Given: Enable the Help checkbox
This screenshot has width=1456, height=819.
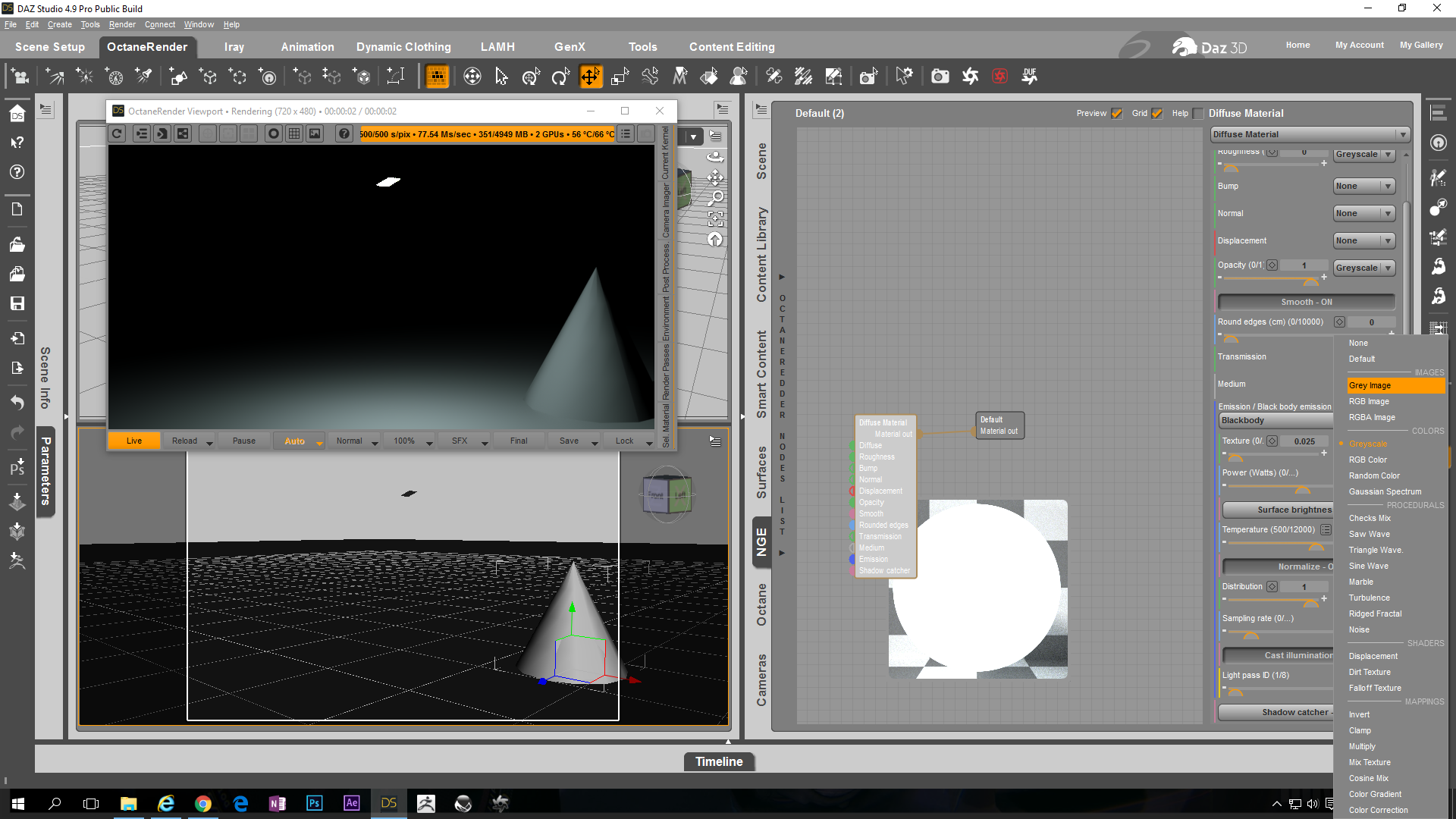Looking at the screenshot, I should tap(1198, 114).
